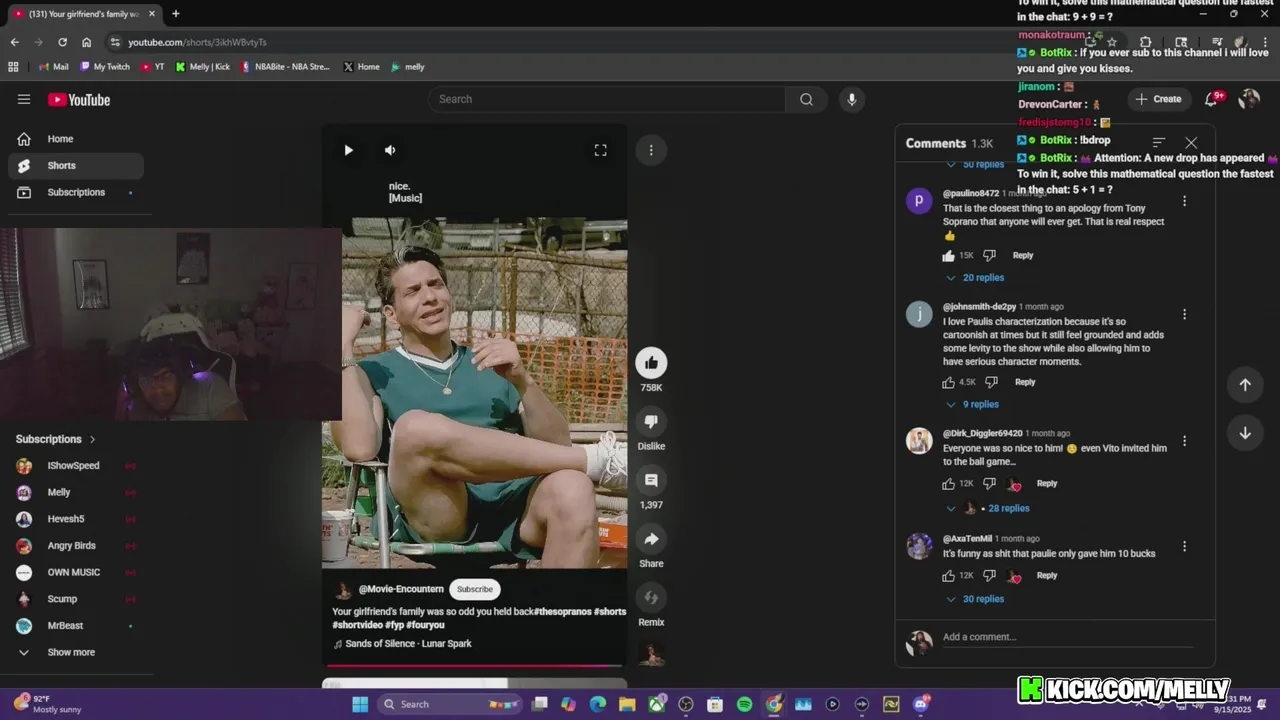Close the Comments panel
This screenshot has height=720, width=1280.
1191,143
